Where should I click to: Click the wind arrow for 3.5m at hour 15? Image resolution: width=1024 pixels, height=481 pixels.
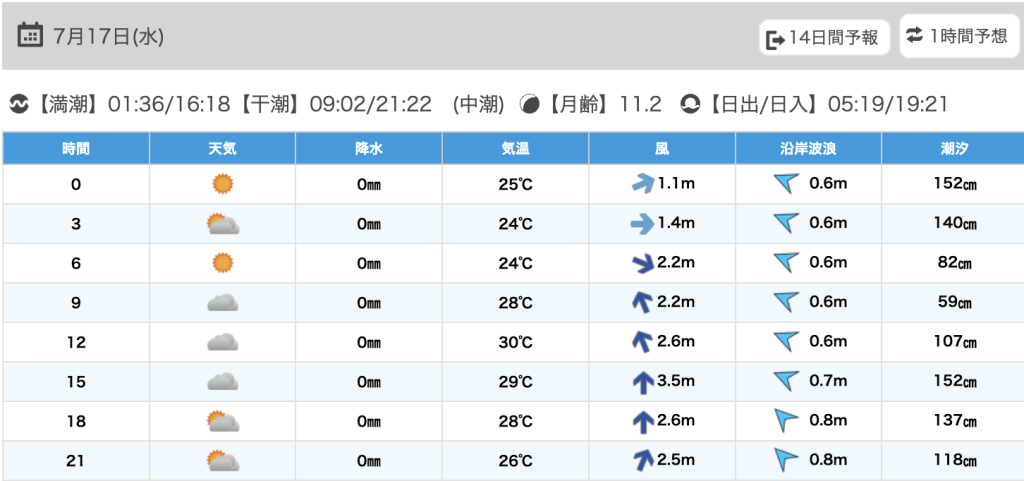[644, 382]
